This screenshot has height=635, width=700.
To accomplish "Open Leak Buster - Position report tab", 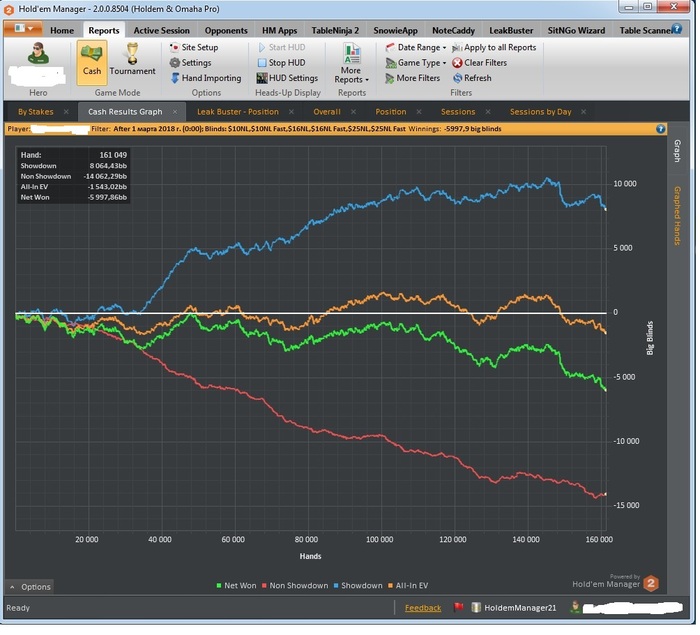I will click(238, 112).
